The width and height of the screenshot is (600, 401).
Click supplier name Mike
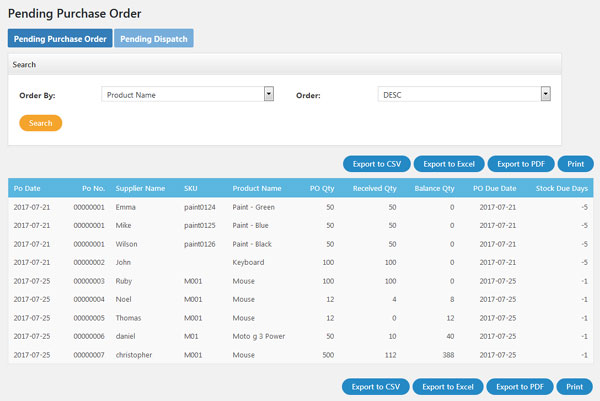click(123, 225)
